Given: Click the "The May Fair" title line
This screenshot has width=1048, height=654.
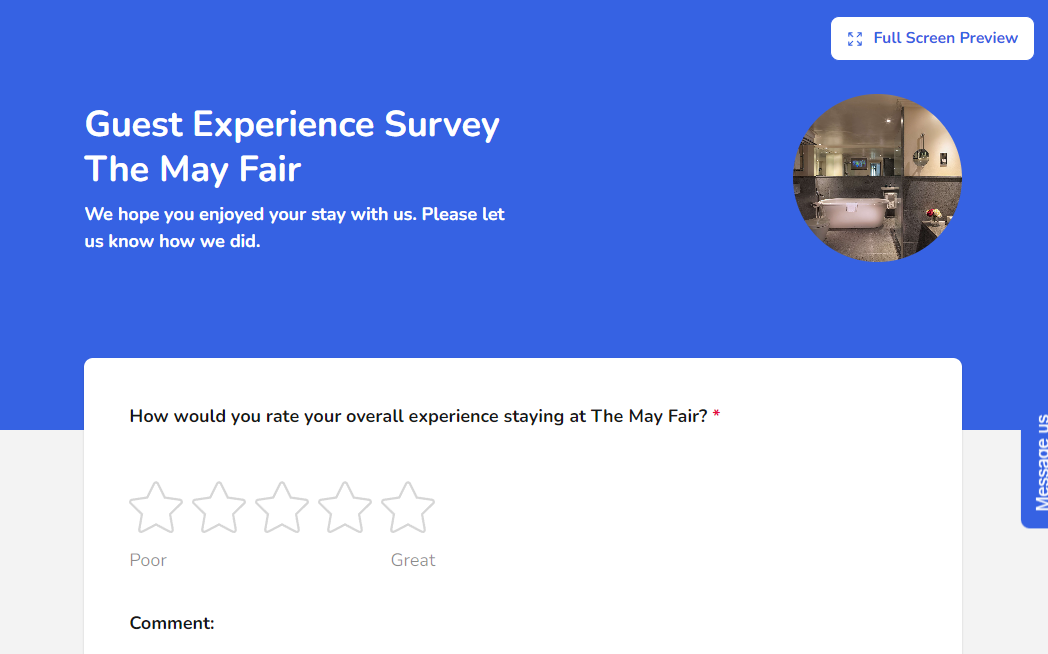Looking at the screenshot, I should pyautogui.click(x=193, y=169).
